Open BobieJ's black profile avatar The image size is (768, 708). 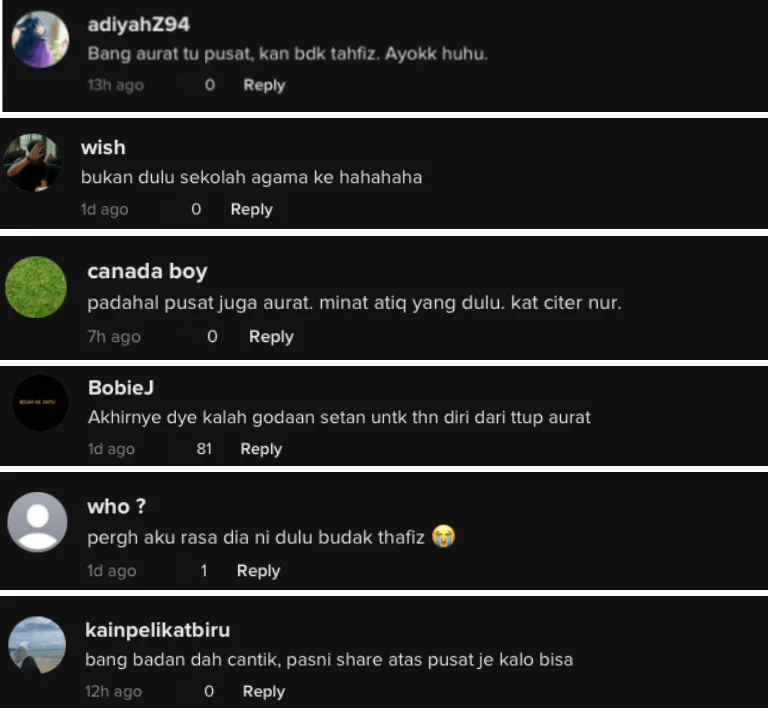(x=40, y=402)
